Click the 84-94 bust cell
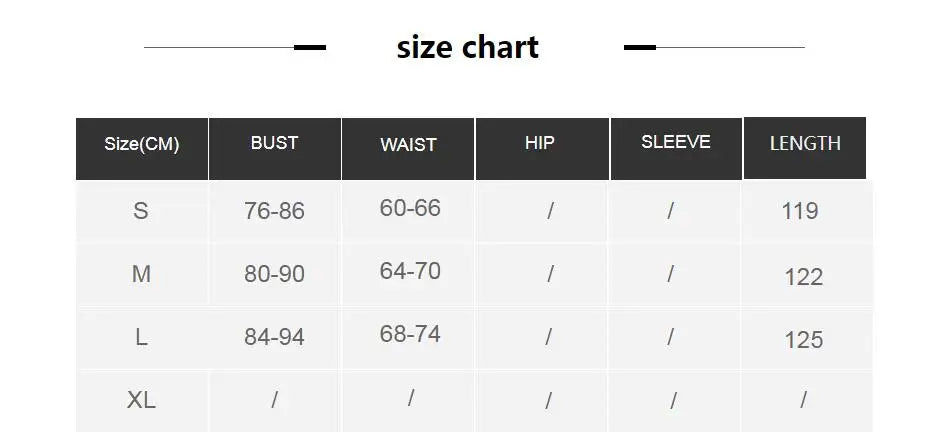The height and width of the screenshot is (432, 945). [274, 337]
